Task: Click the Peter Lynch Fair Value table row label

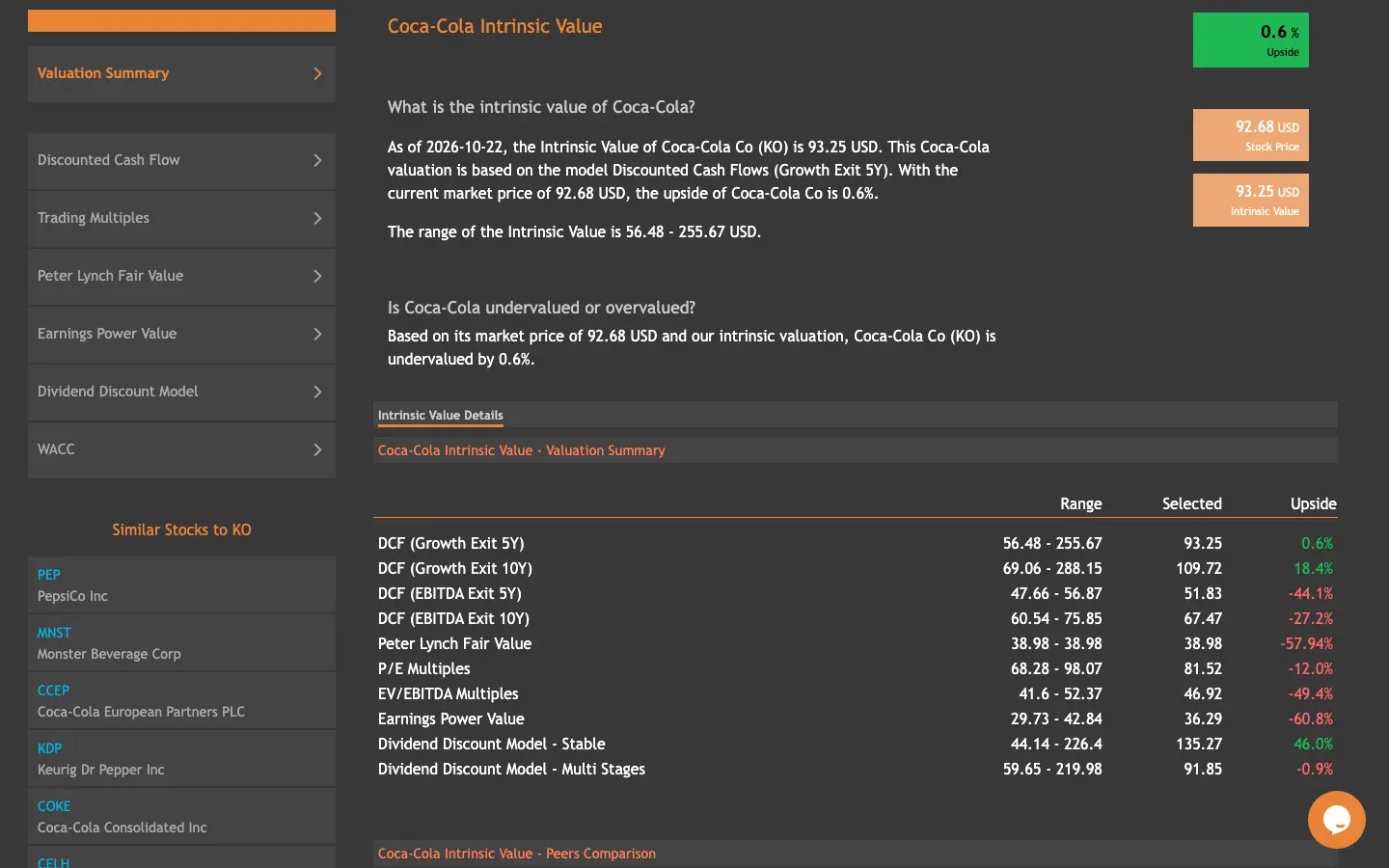Action: coord(454,643)
